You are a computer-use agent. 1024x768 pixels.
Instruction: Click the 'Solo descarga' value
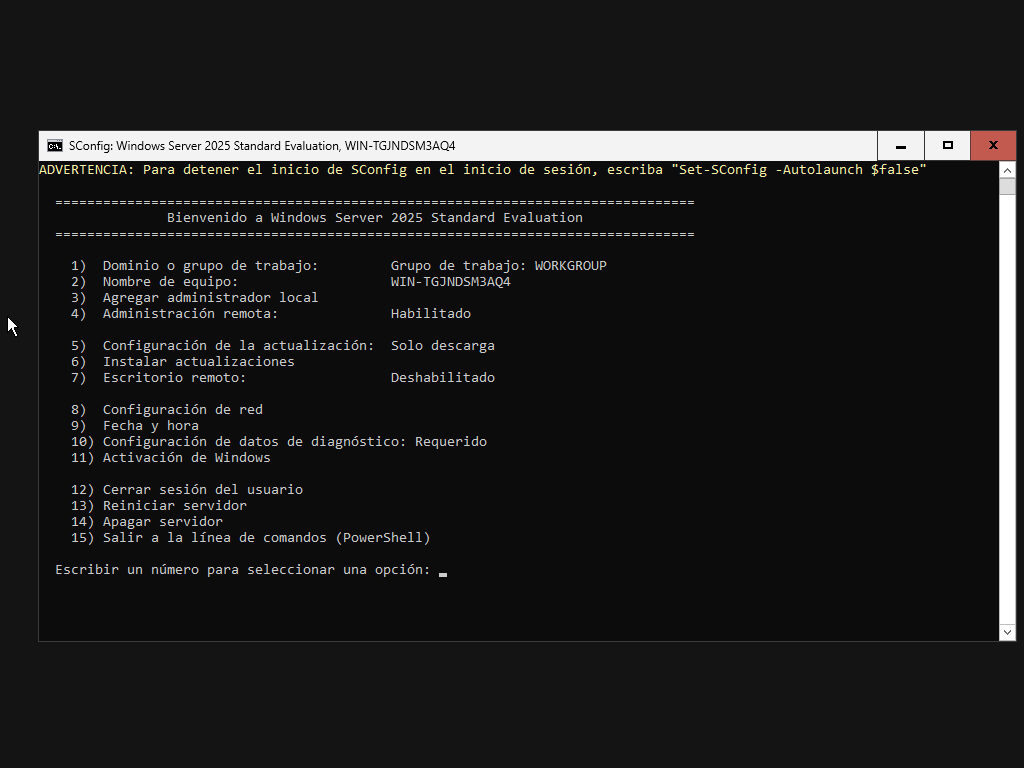[x=443, y=345]
